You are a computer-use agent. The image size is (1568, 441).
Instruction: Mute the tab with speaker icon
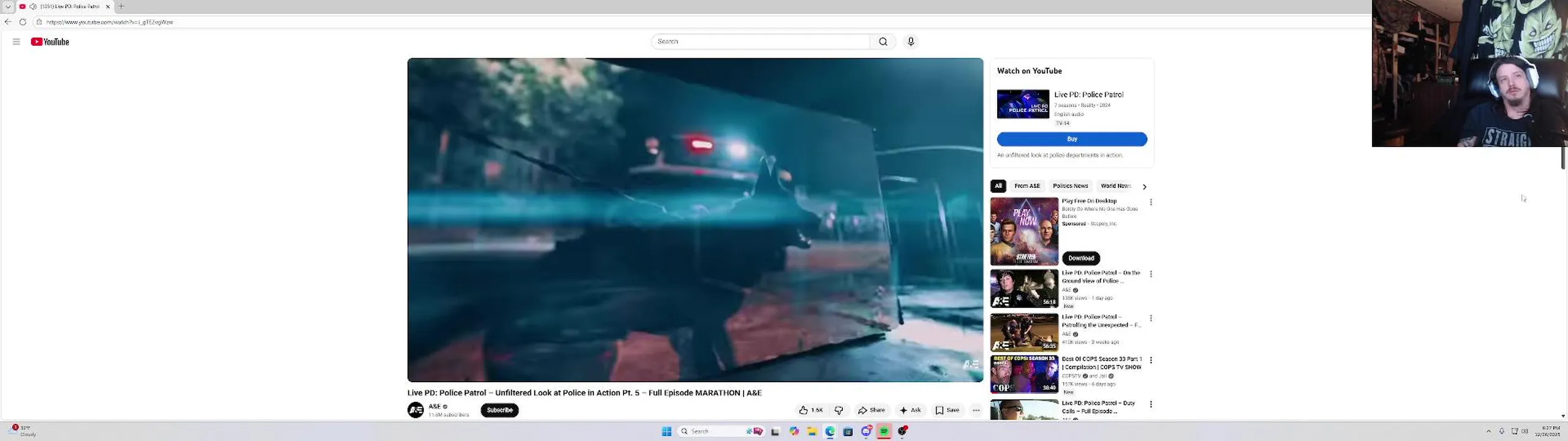click(x=32, y=6)
